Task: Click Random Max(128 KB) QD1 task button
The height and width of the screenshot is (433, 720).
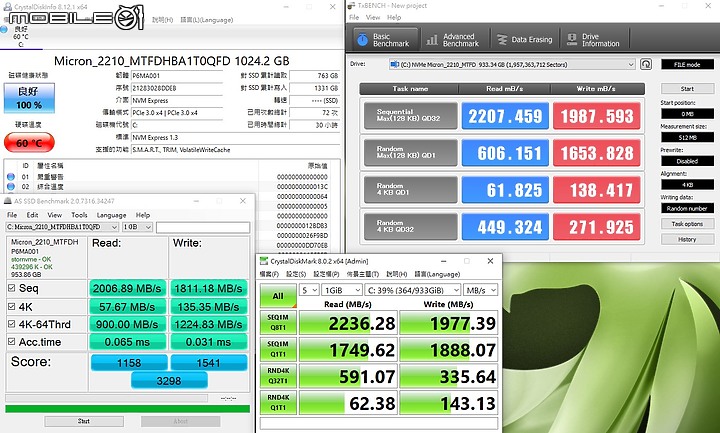Action: (411, 152)
